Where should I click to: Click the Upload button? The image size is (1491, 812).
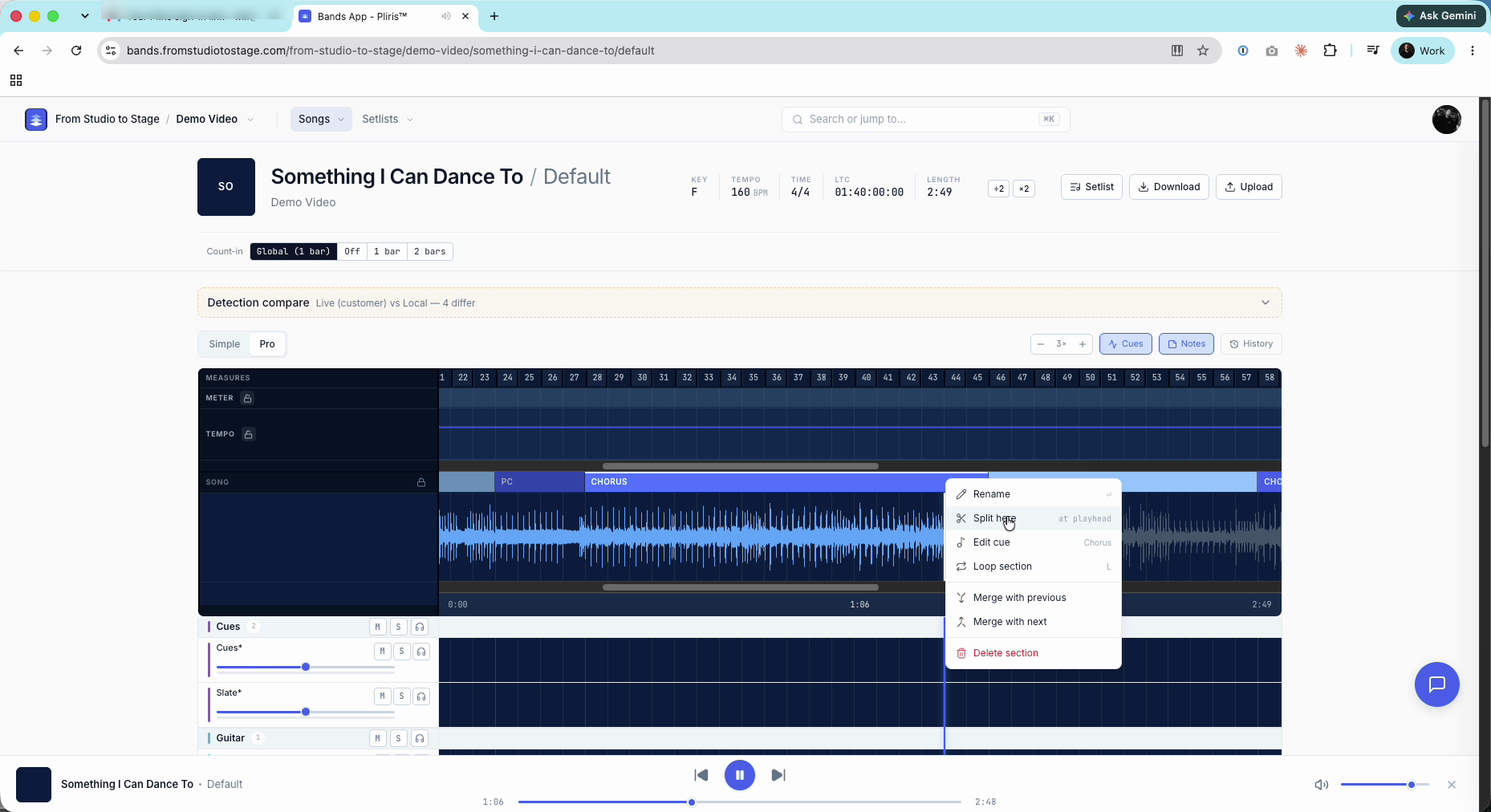pos(1249,187)
